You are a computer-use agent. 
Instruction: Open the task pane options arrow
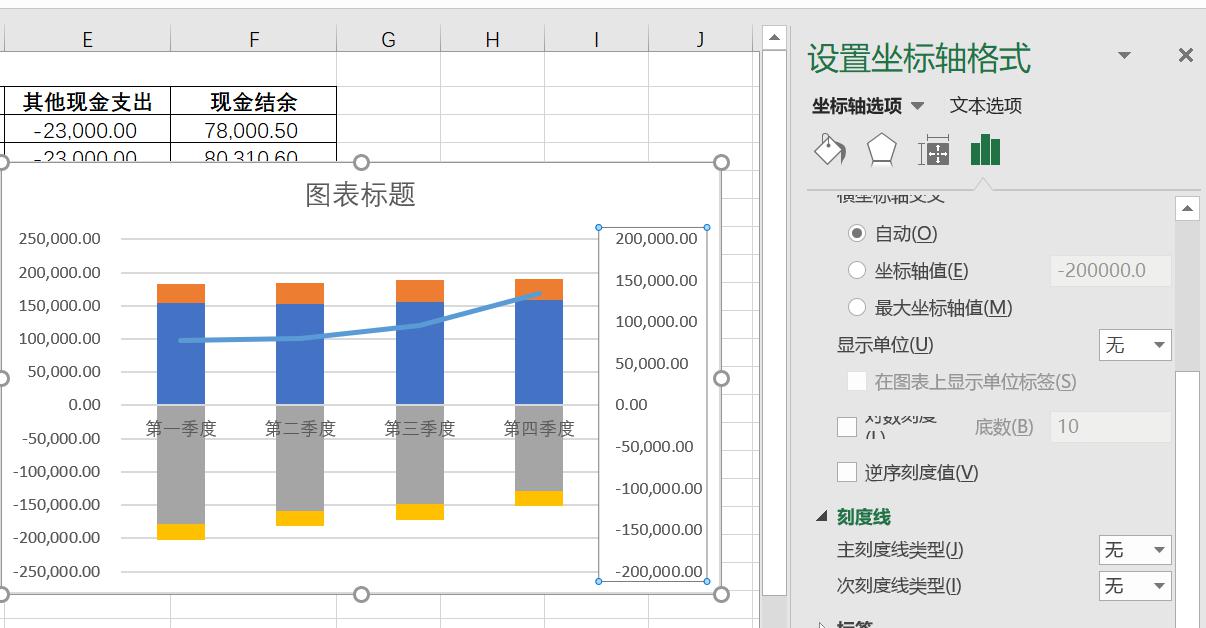pyautogui.click(x=1124, y=56)
